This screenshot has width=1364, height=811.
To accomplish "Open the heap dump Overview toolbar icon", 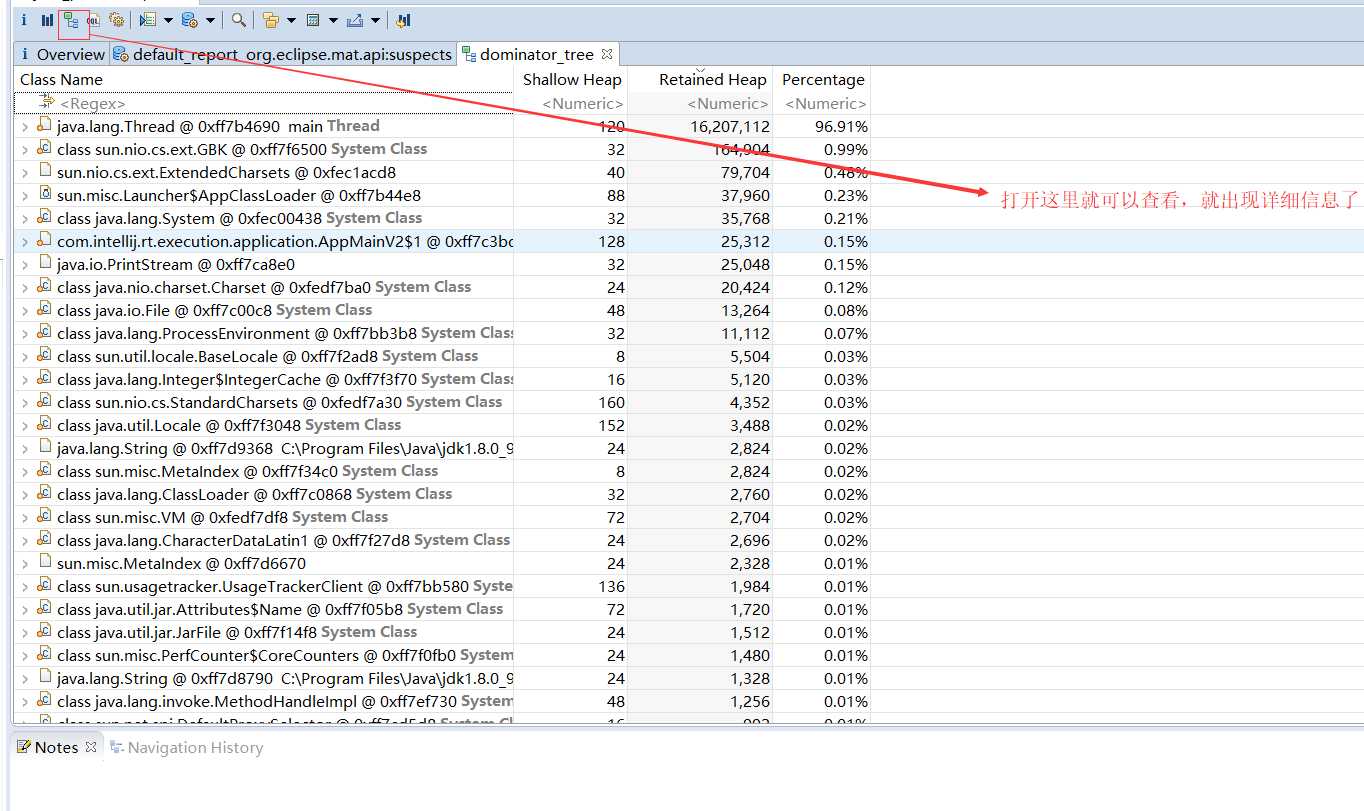I will pos(24,20).
